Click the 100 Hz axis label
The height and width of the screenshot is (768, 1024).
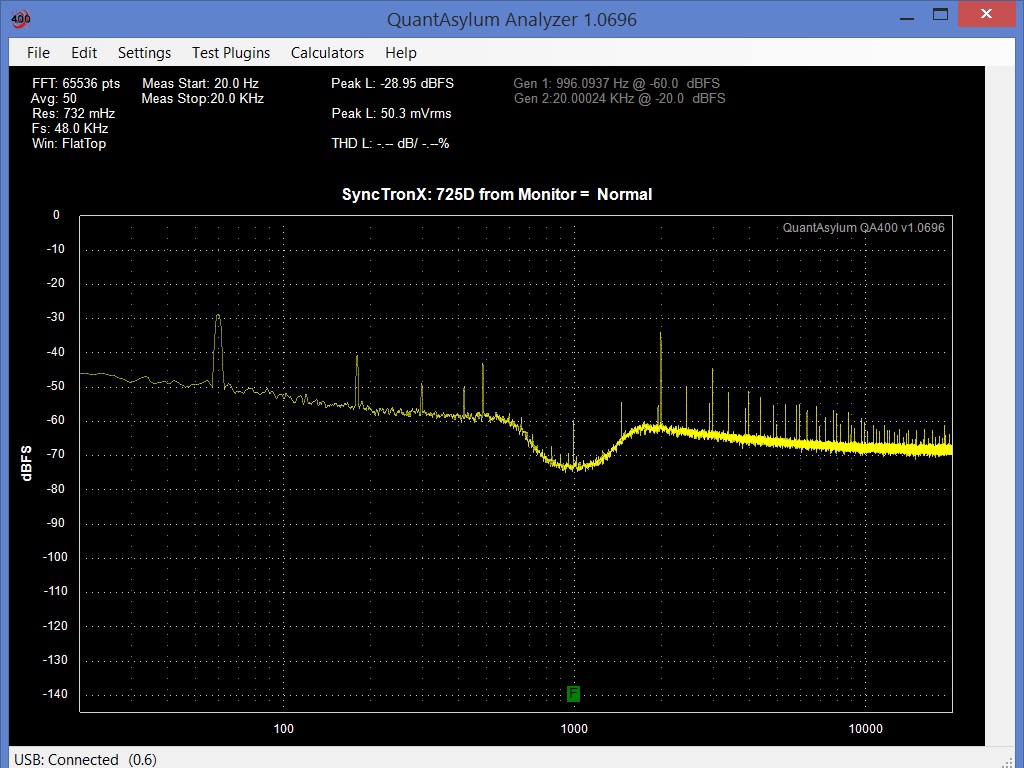coord(283,729)
